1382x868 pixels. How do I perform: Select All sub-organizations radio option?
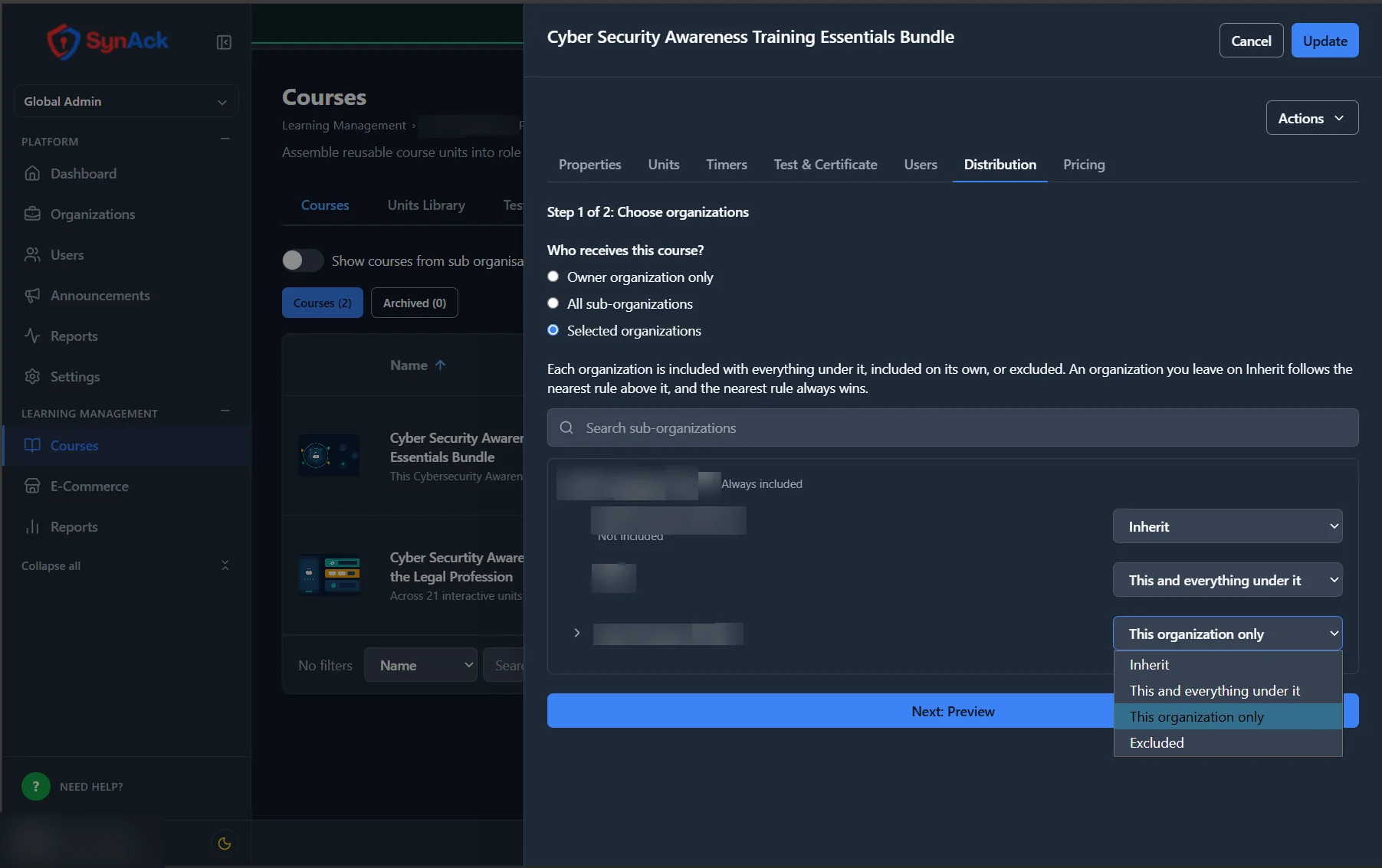click(x=553, y=303)
